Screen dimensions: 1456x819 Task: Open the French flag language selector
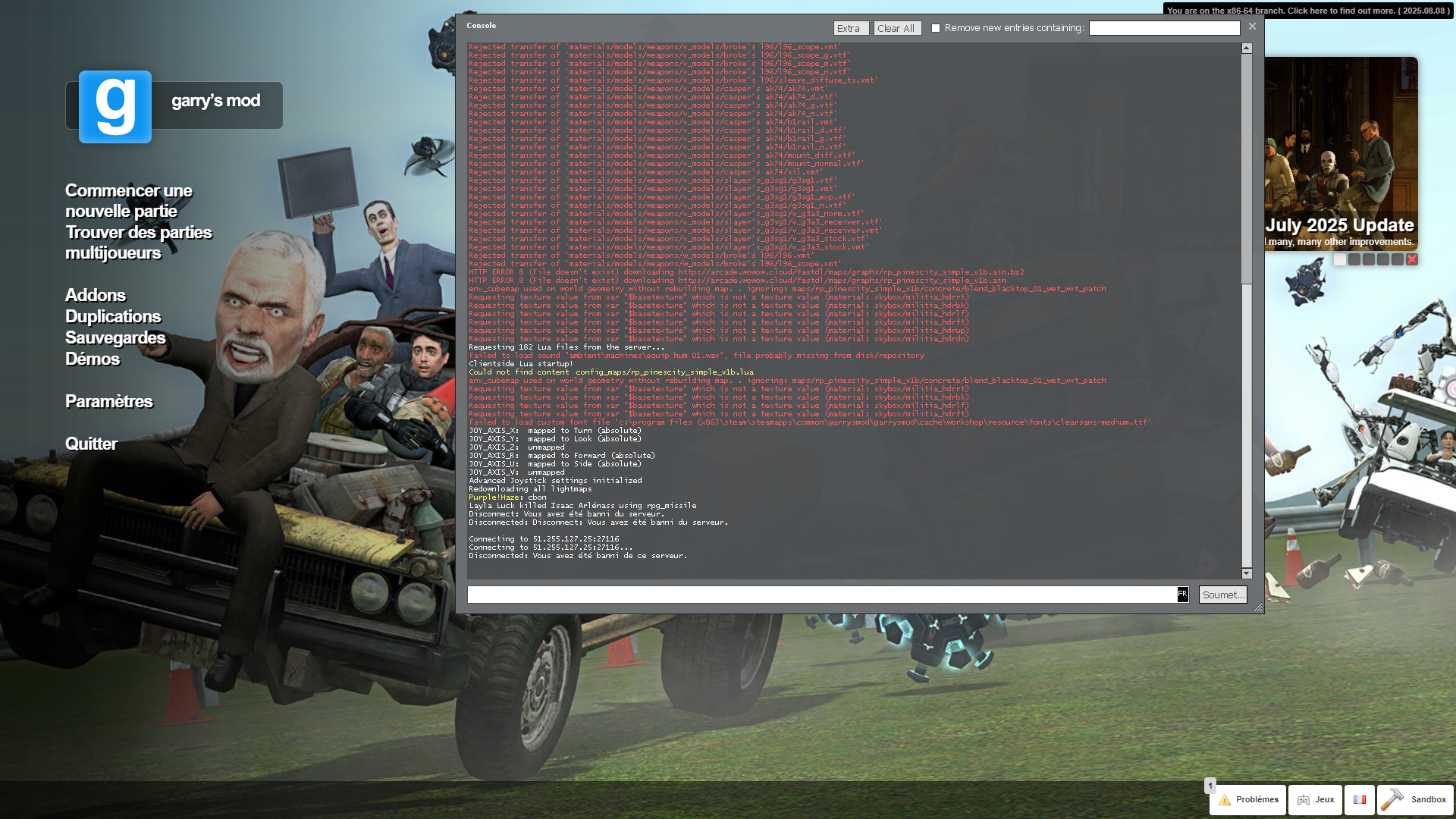[x=1360, y=799]
